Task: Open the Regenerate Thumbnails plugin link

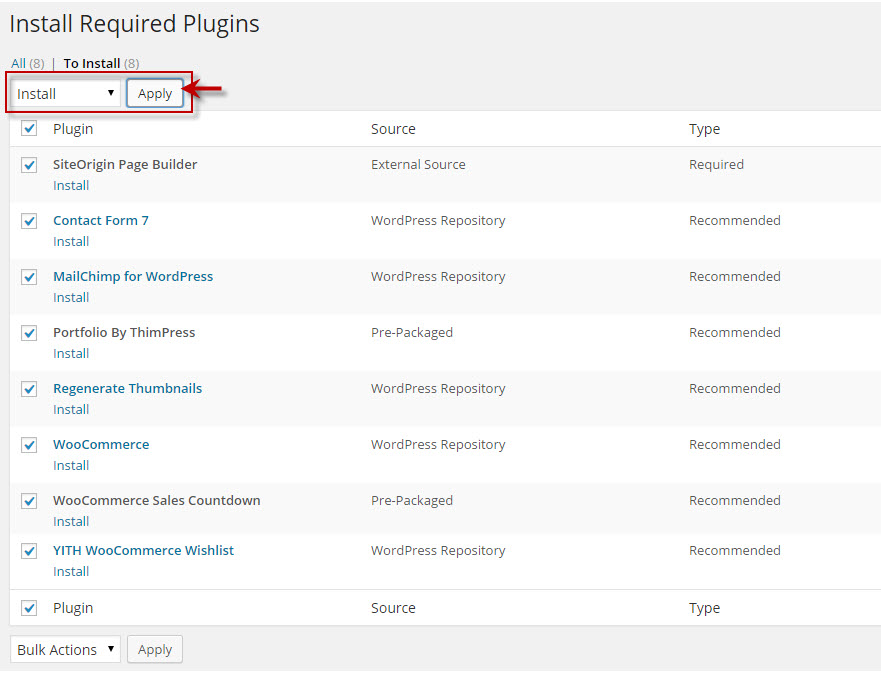Action: (128, 389)
